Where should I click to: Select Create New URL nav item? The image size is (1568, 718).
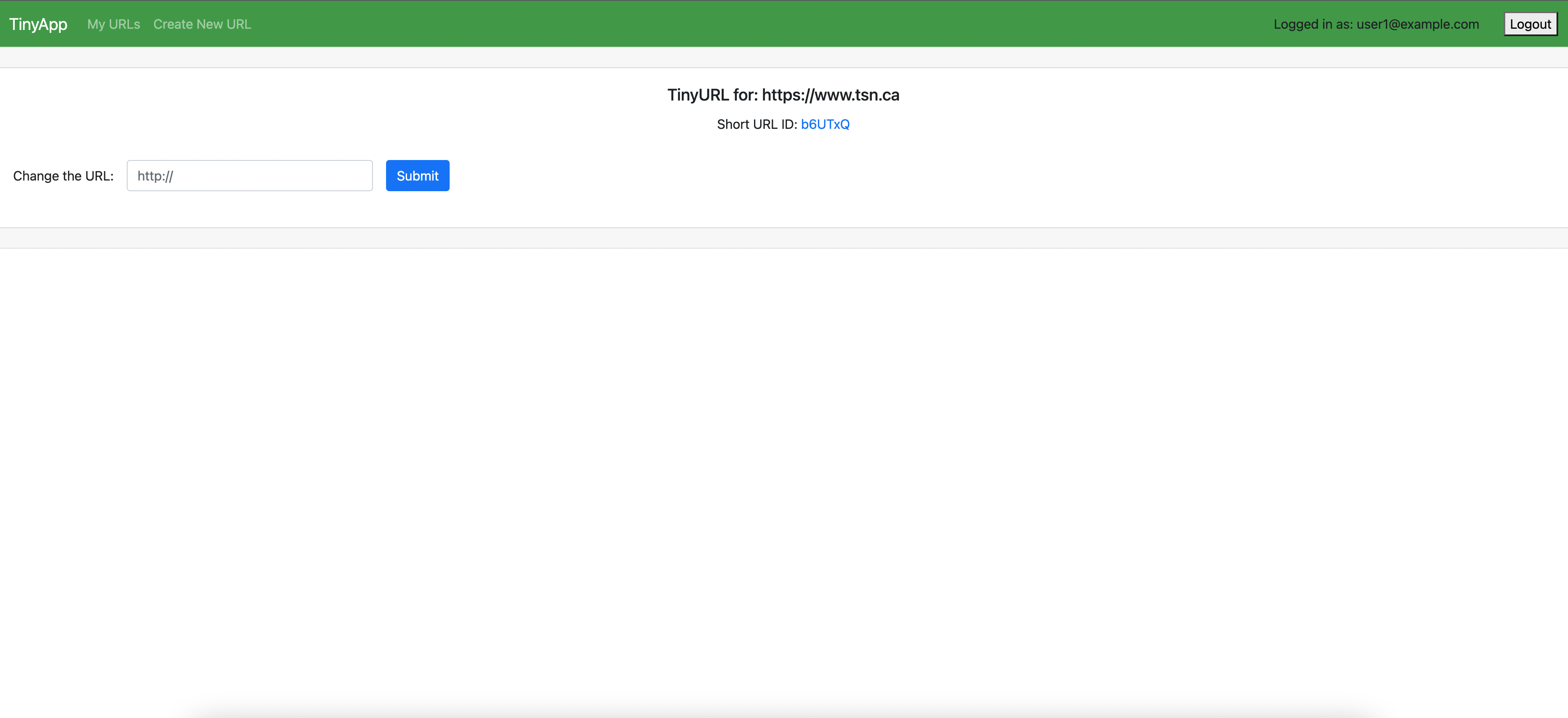pyautogui.click(x=201, y=24)
